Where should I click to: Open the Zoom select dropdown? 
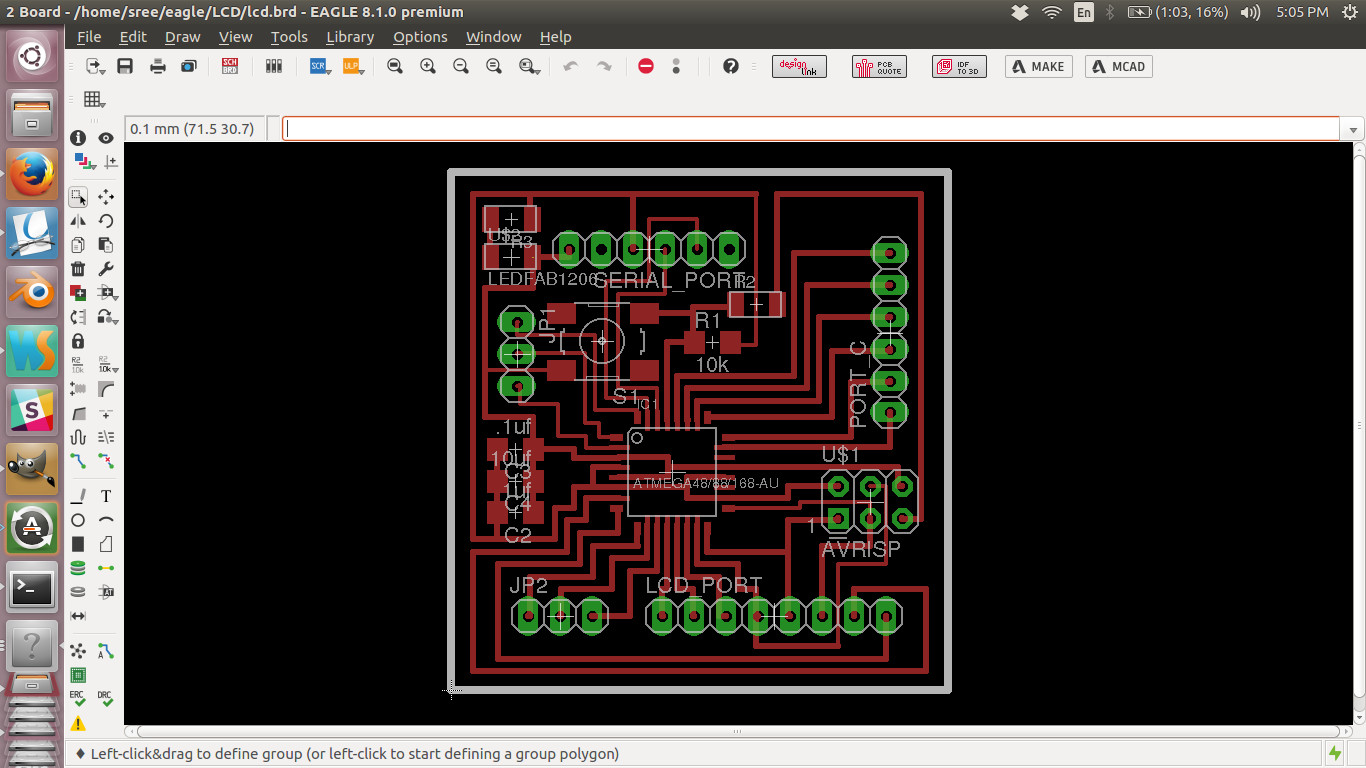(x=529, y=66)
